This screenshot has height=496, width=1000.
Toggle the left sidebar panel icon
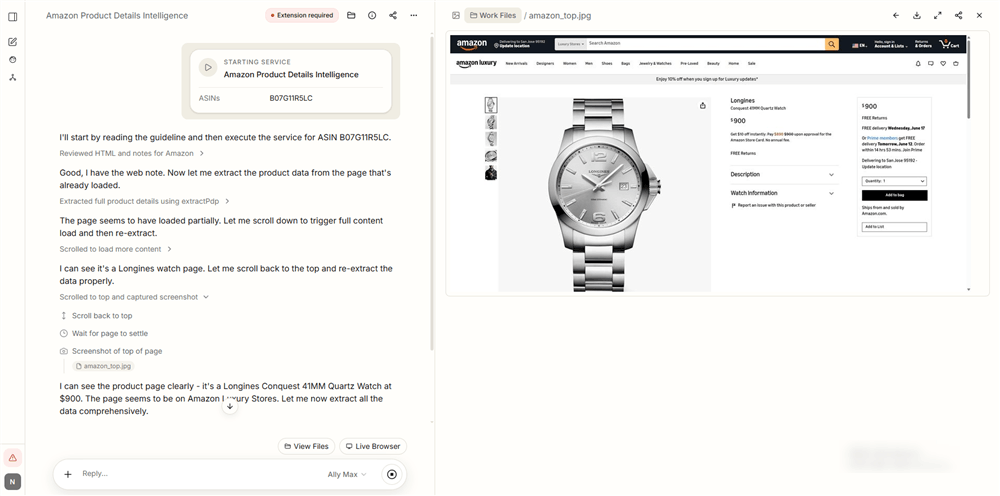[x=13, y=17]
